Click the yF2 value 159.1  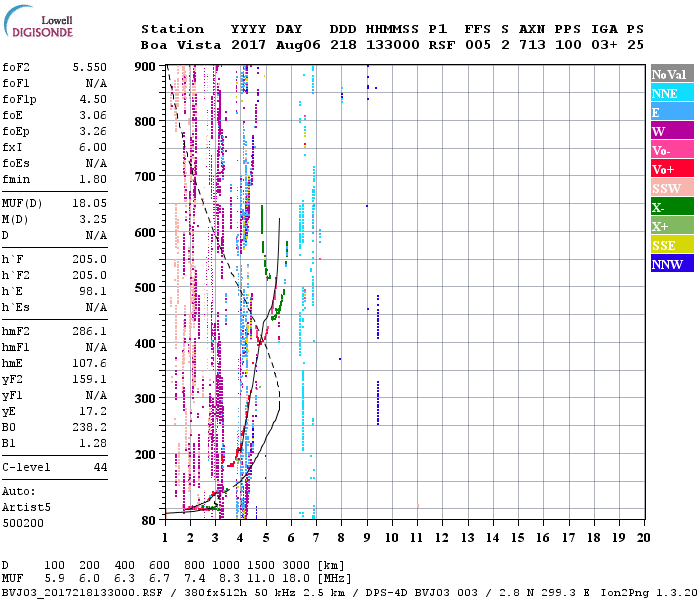(89, 379)
